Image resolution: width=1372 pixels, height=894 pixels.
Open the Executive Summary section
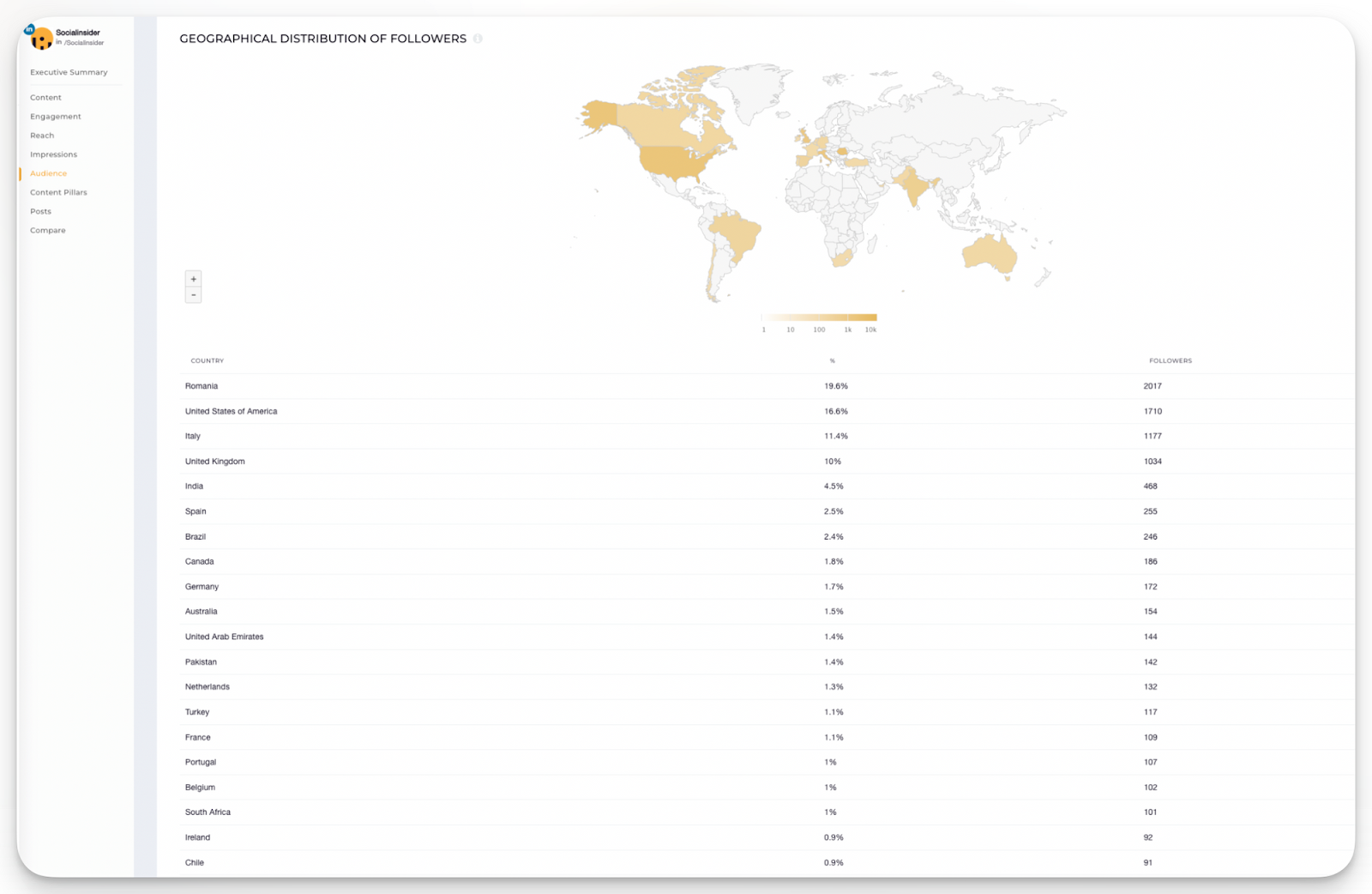click(69, 72)
